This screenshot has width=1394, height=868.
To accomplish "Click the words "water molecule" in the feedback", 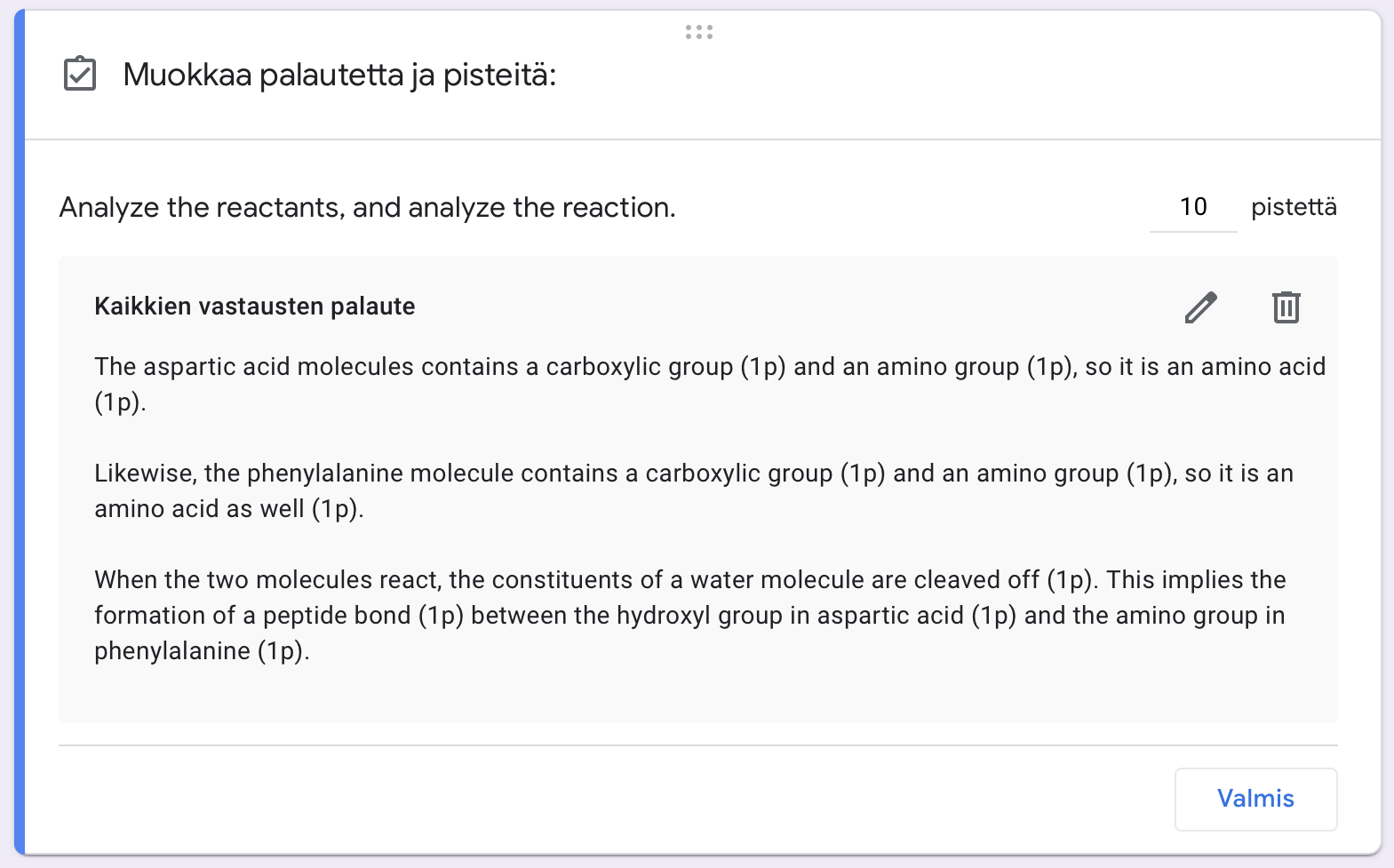I will (777, 580).
